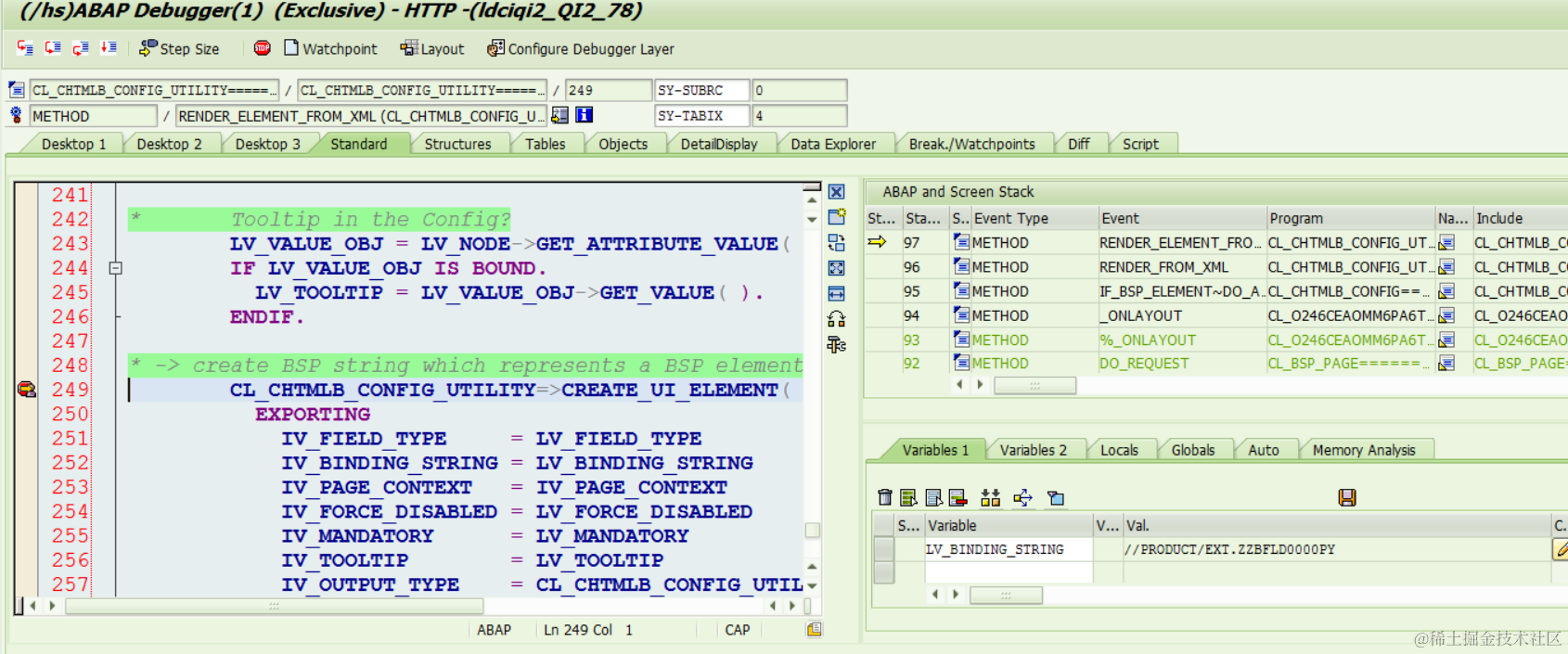Click the source editor horizontal scrollbar thumb
The height and width of the screenshot is (654, 1568).
point(275,606)
